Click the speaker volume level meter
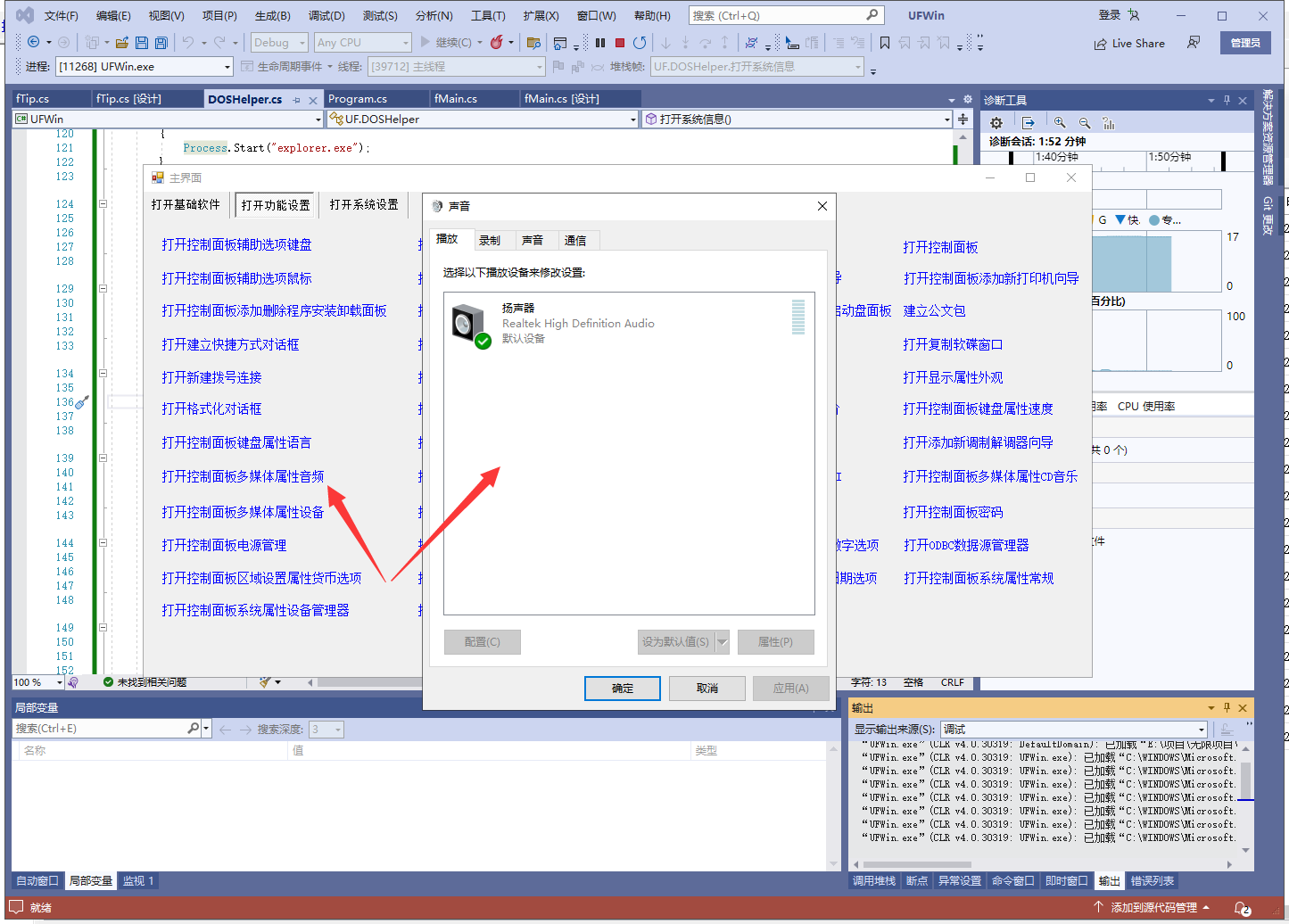The height and width of the screenshot is (924, 1289). tap(798, 318)
